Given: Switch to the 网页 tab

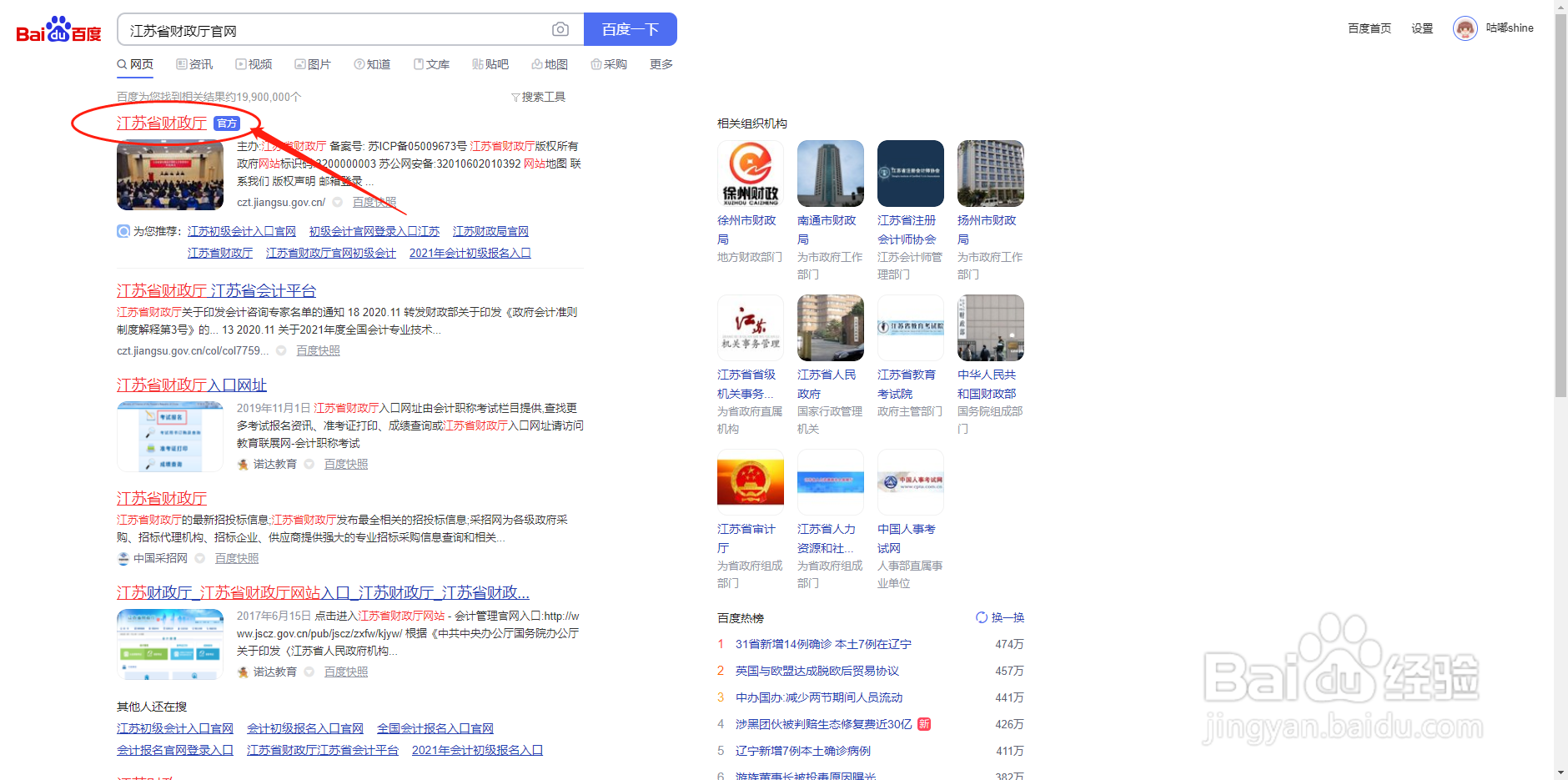Looking at the screenshot, I should 135,64.
